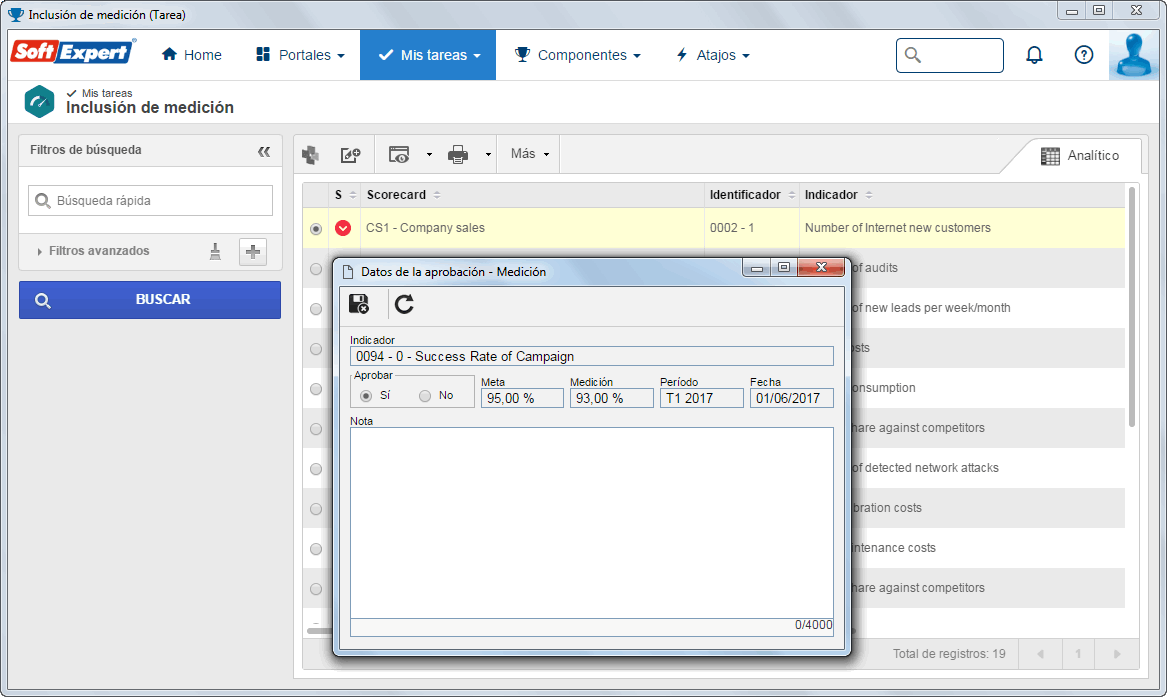Image resolution: width=1167 pixels, height=697 pixels.
Task: Open the print dropdown arrow
Action: click(488, 155)
